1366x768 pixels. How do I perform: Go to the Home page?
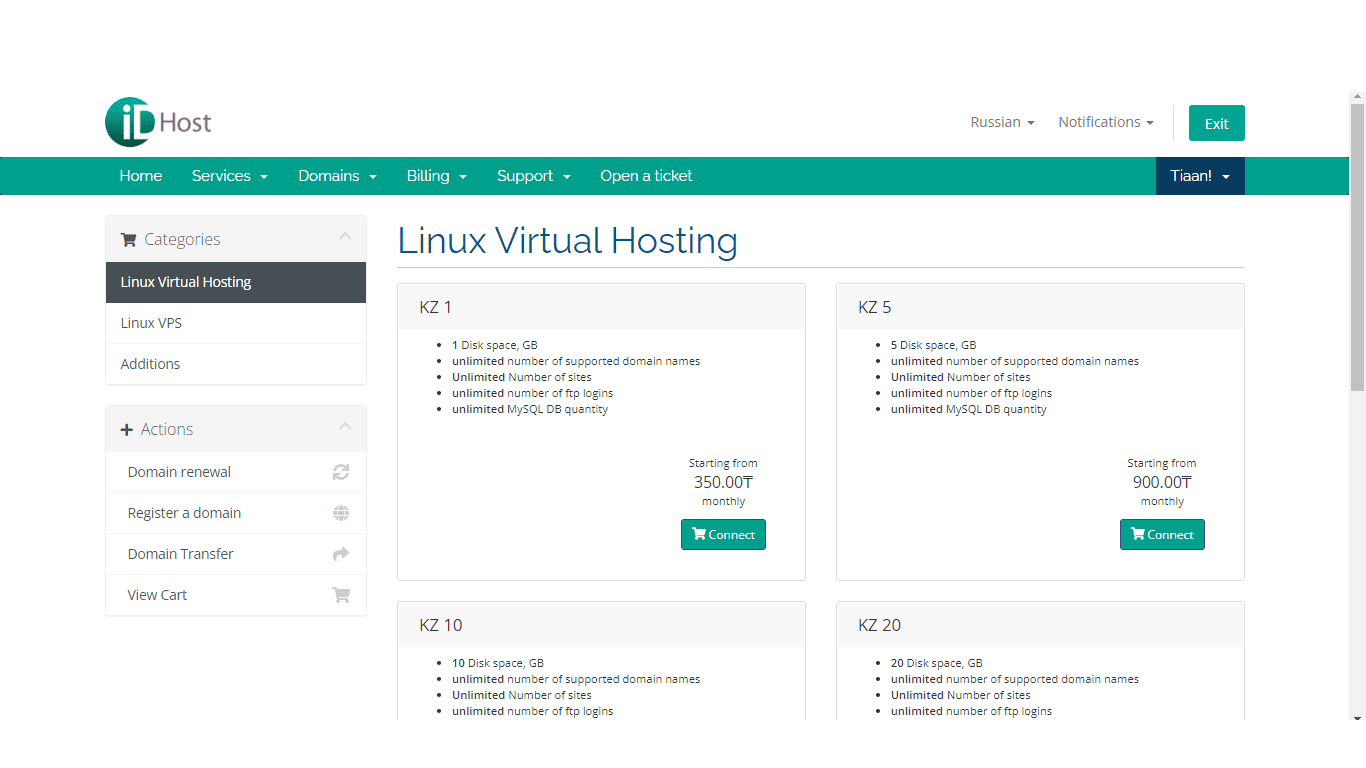(141, 176)
